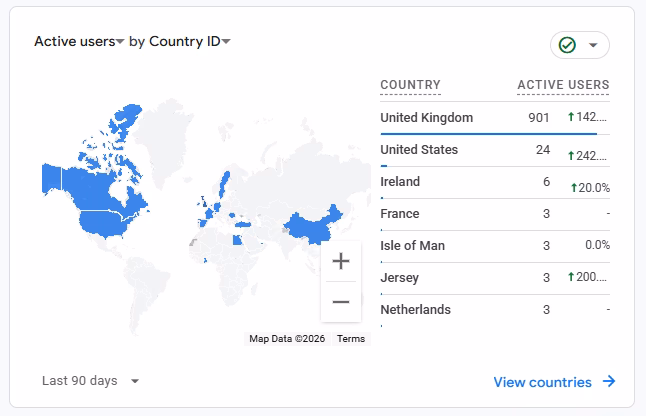Click the arrow icon next to View countries

[609, 381]
